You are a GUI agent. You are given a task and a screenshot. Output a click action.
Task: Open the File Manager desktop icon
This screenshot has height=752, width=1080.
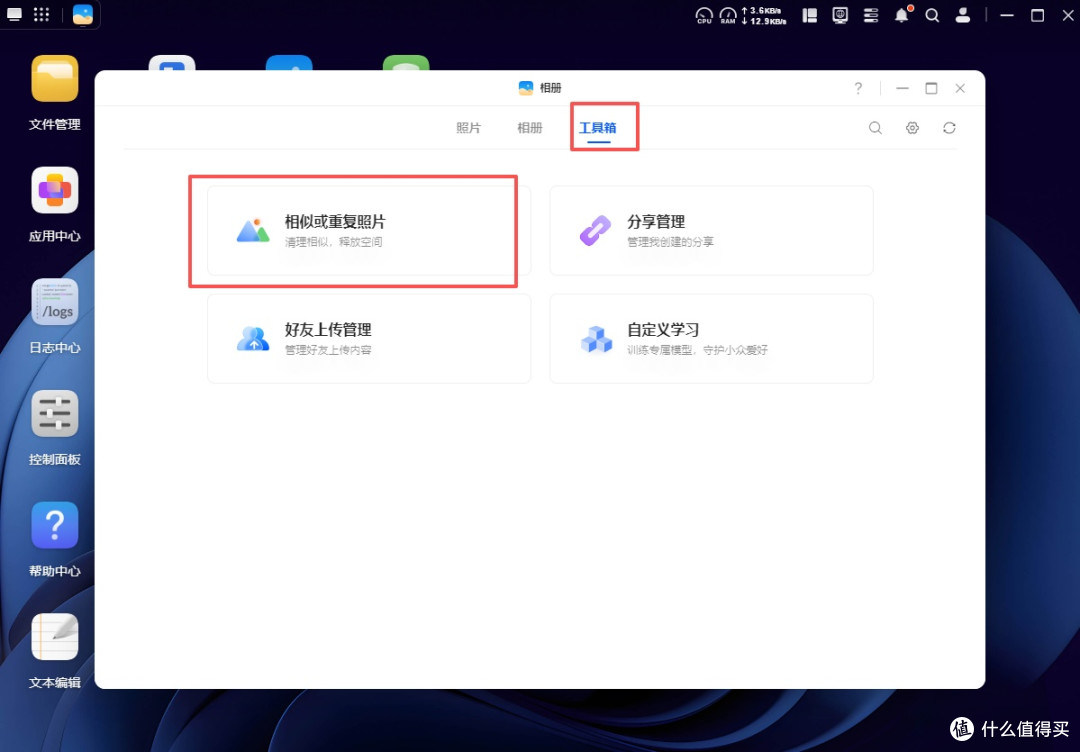coord(54,79)
